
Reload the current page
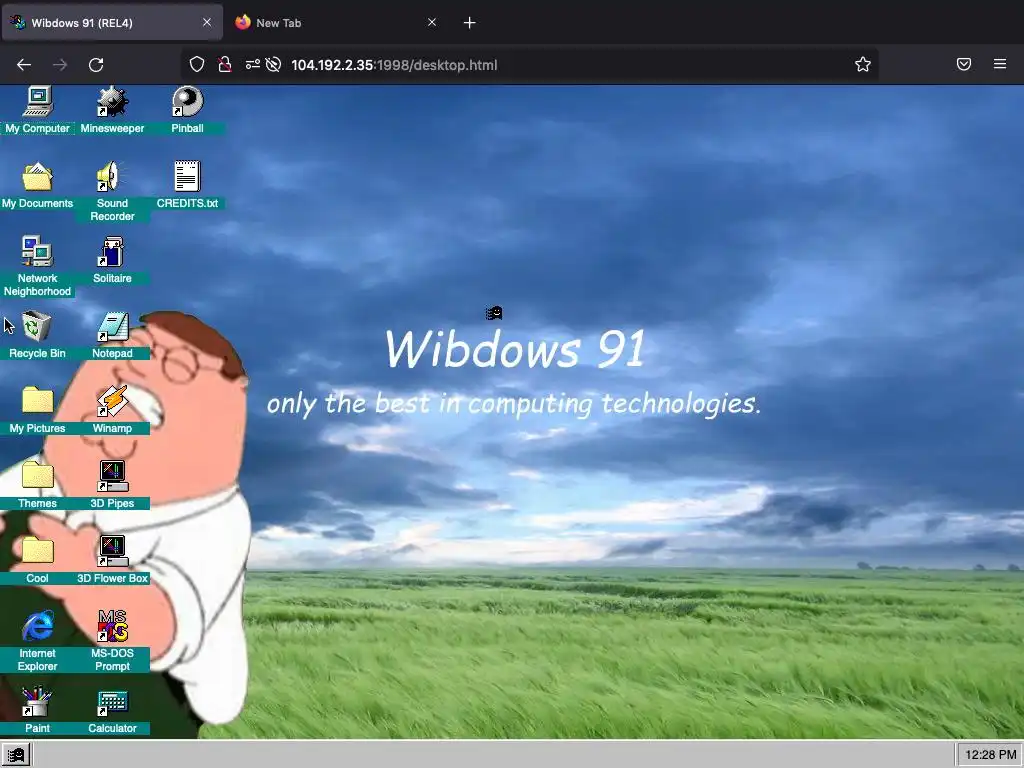[96, 65]
